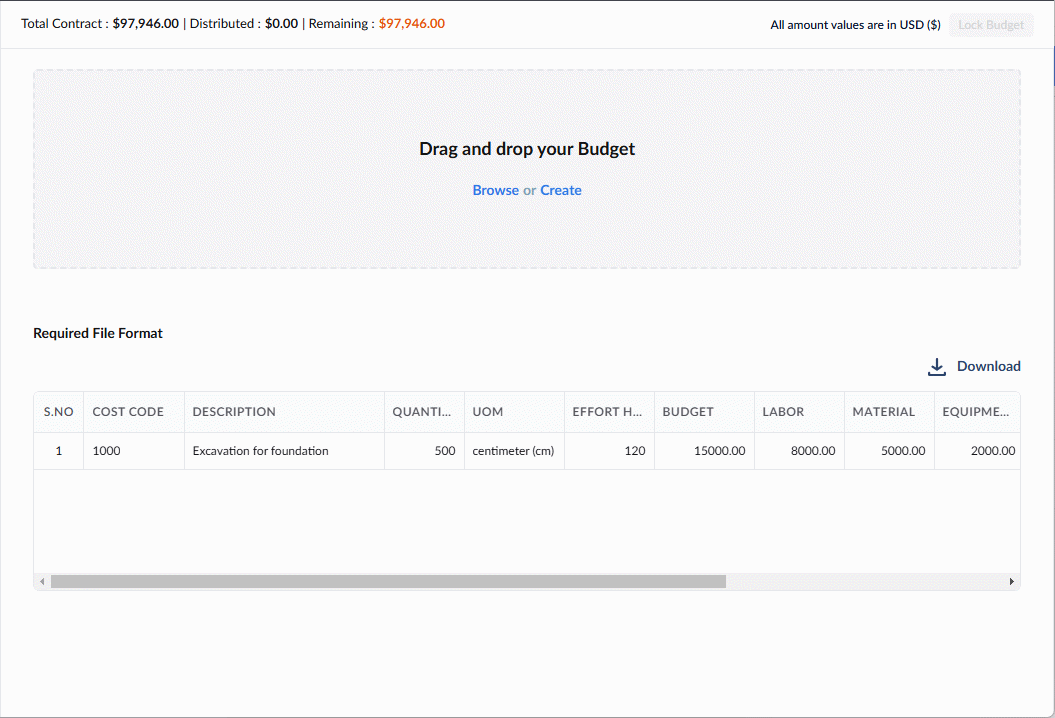Image resolution: width=1055 pixels, height=718 pixels.
Task: Click the horizontal scrollbar thumb
Action: click(388, 581)
